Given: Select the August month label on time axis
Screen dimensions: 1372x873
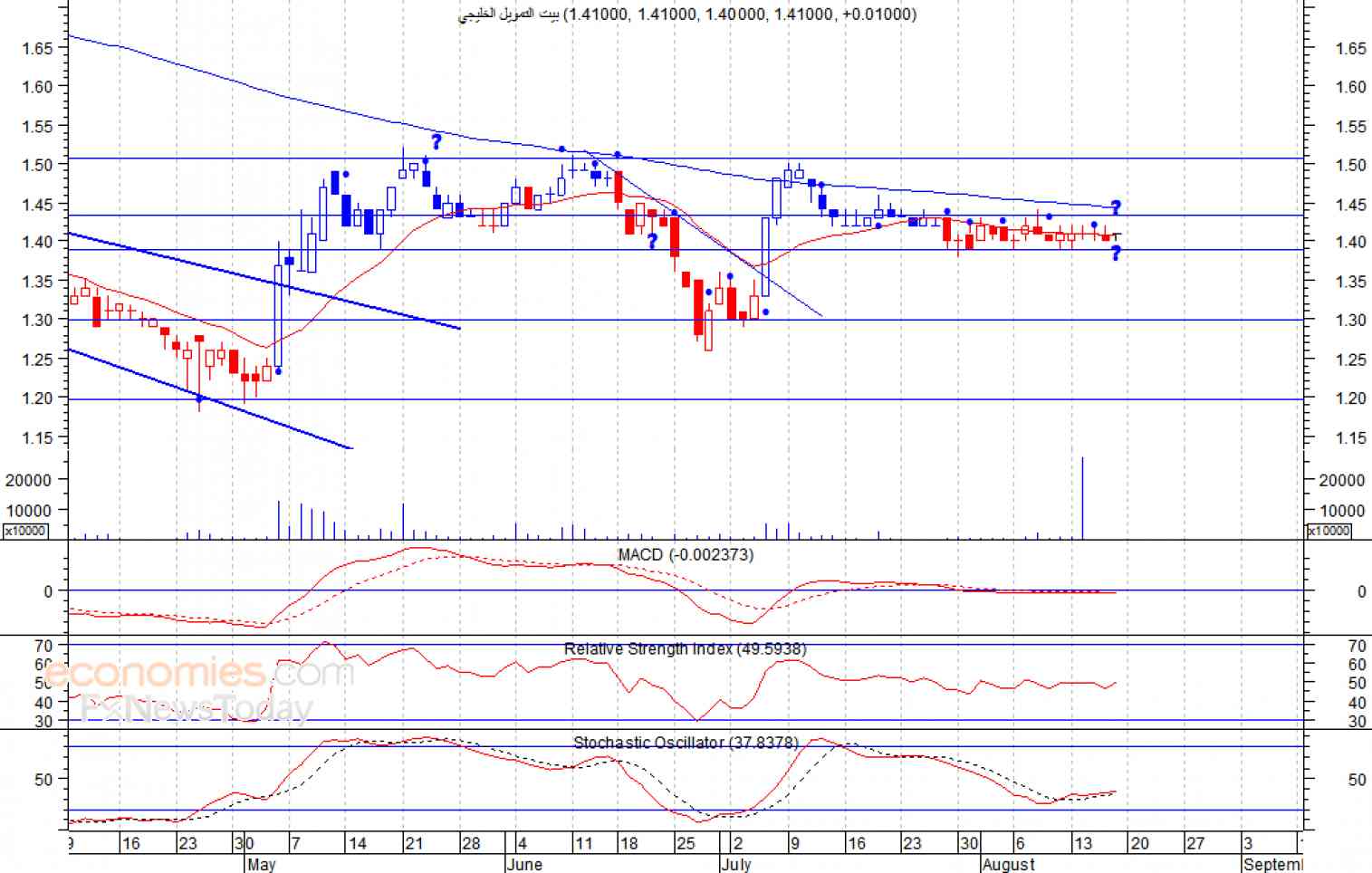Looking at the screenshot, I should 1009,864.
